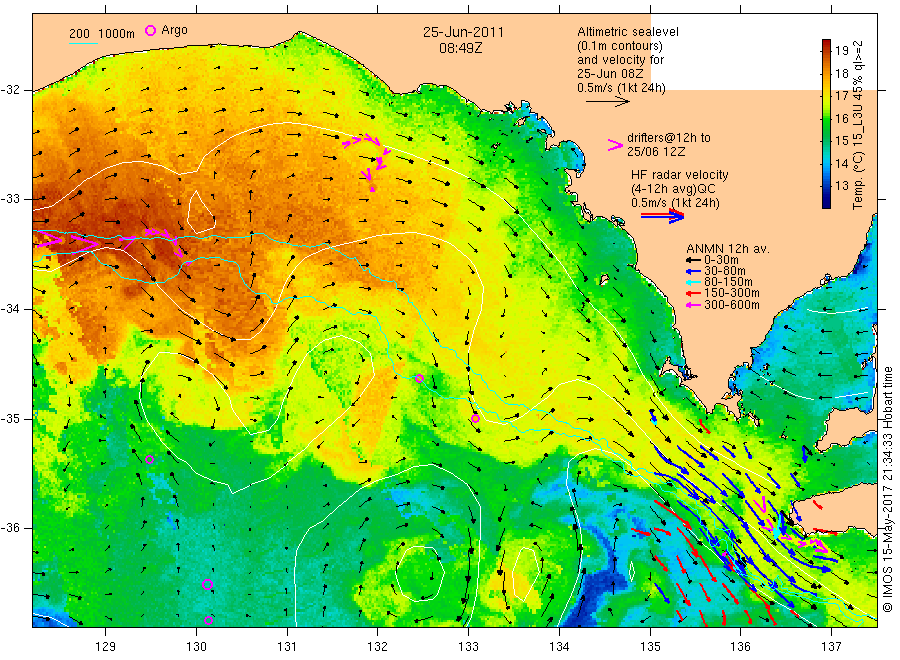Click the 'ANMN 12h av.' legend heading
Viewport: 900px width, 660px height.
[728, 249]
